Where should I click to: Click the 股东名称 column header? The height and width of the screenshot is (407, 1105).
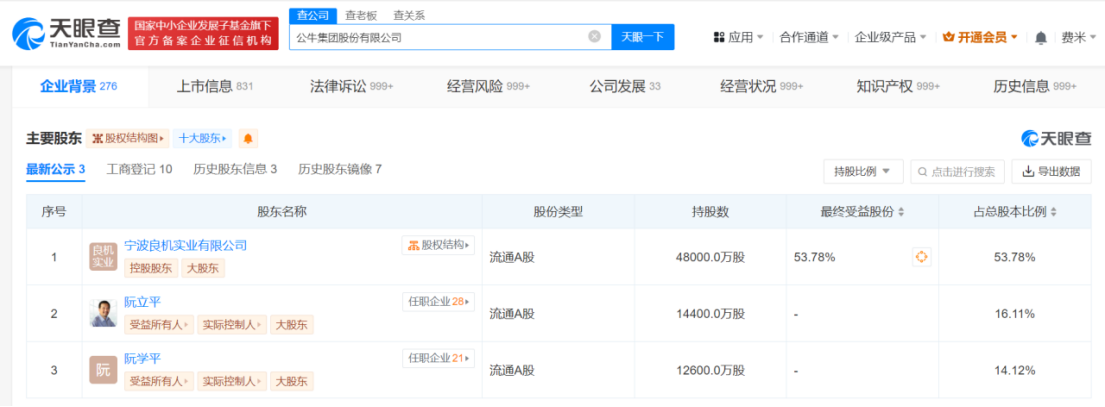pyautogui.click(x=282, y=211)
